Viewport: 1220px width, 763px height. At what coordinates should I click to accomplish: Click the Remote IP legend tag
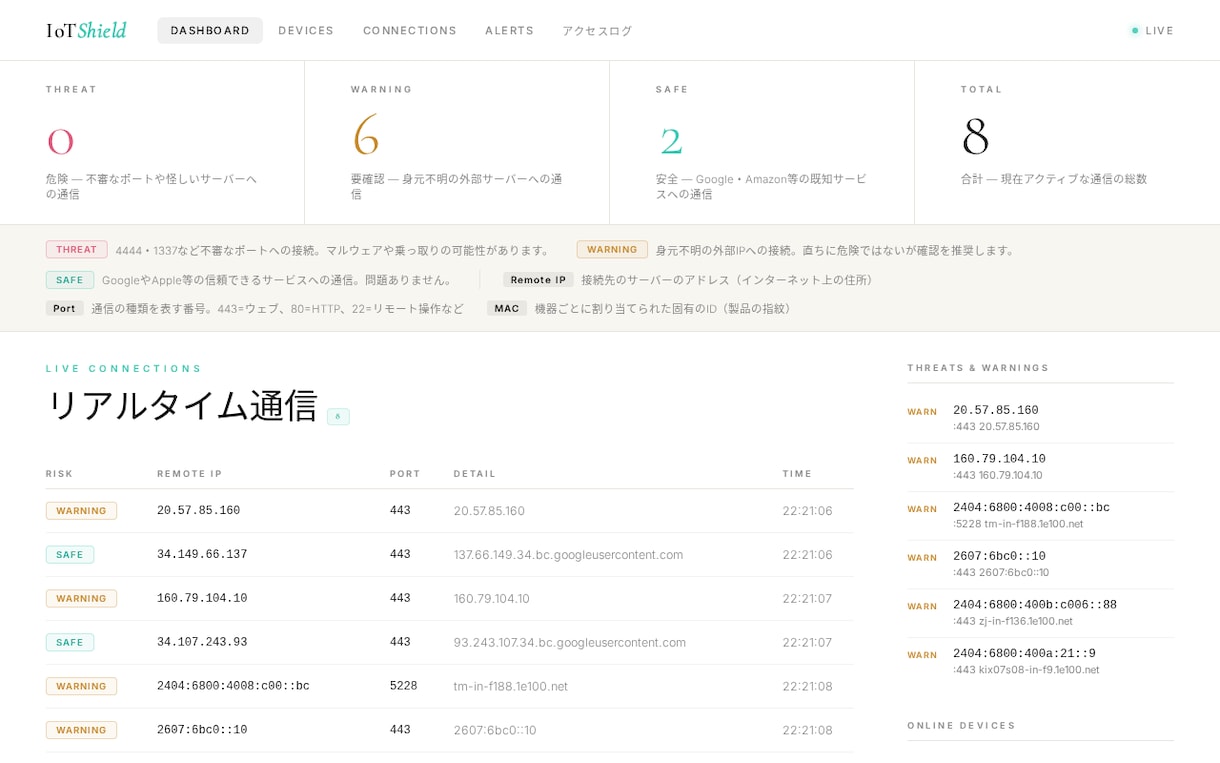pos(538,280)
